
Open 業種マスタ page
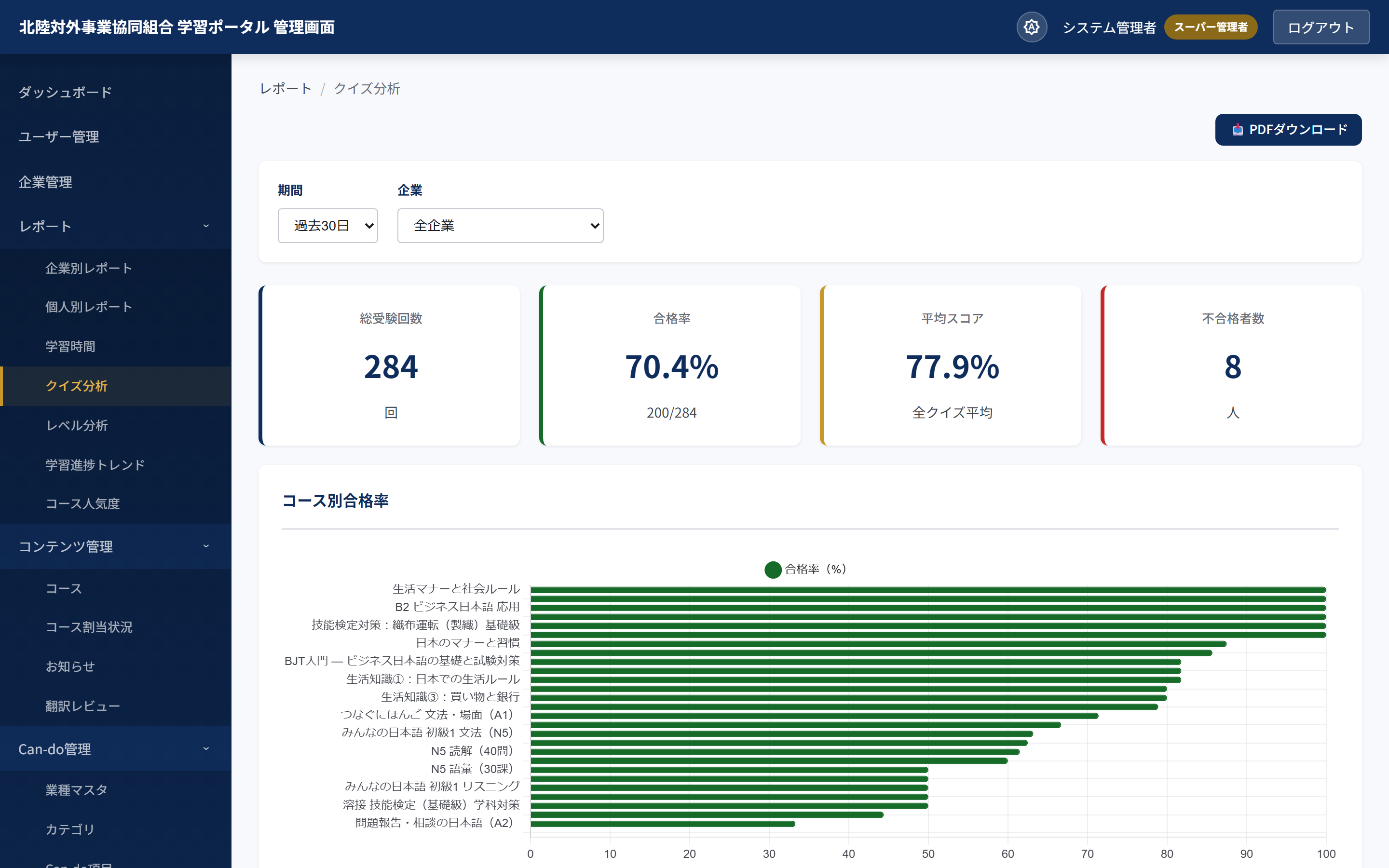[x=115, y=790]
